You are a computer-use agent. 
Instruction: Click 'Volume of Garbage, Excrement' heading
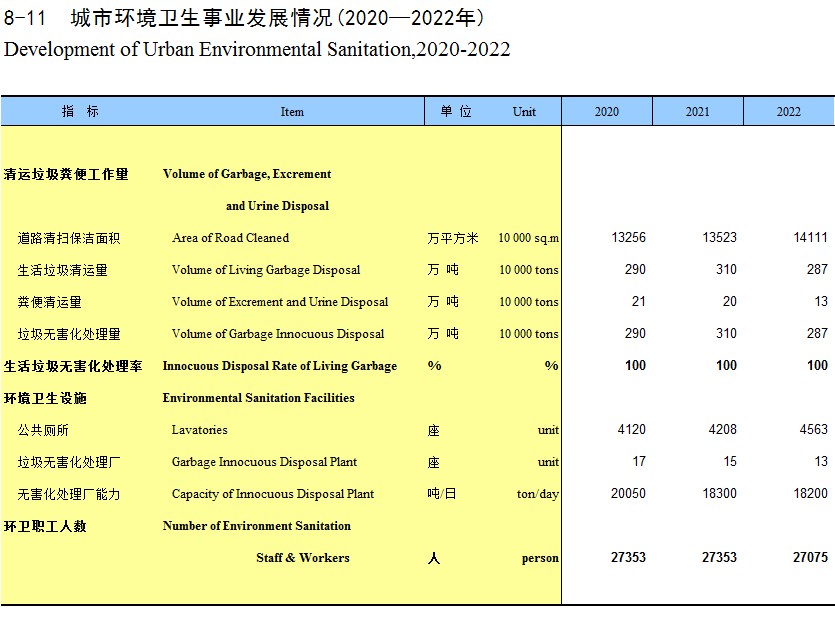tap(247, 174)
